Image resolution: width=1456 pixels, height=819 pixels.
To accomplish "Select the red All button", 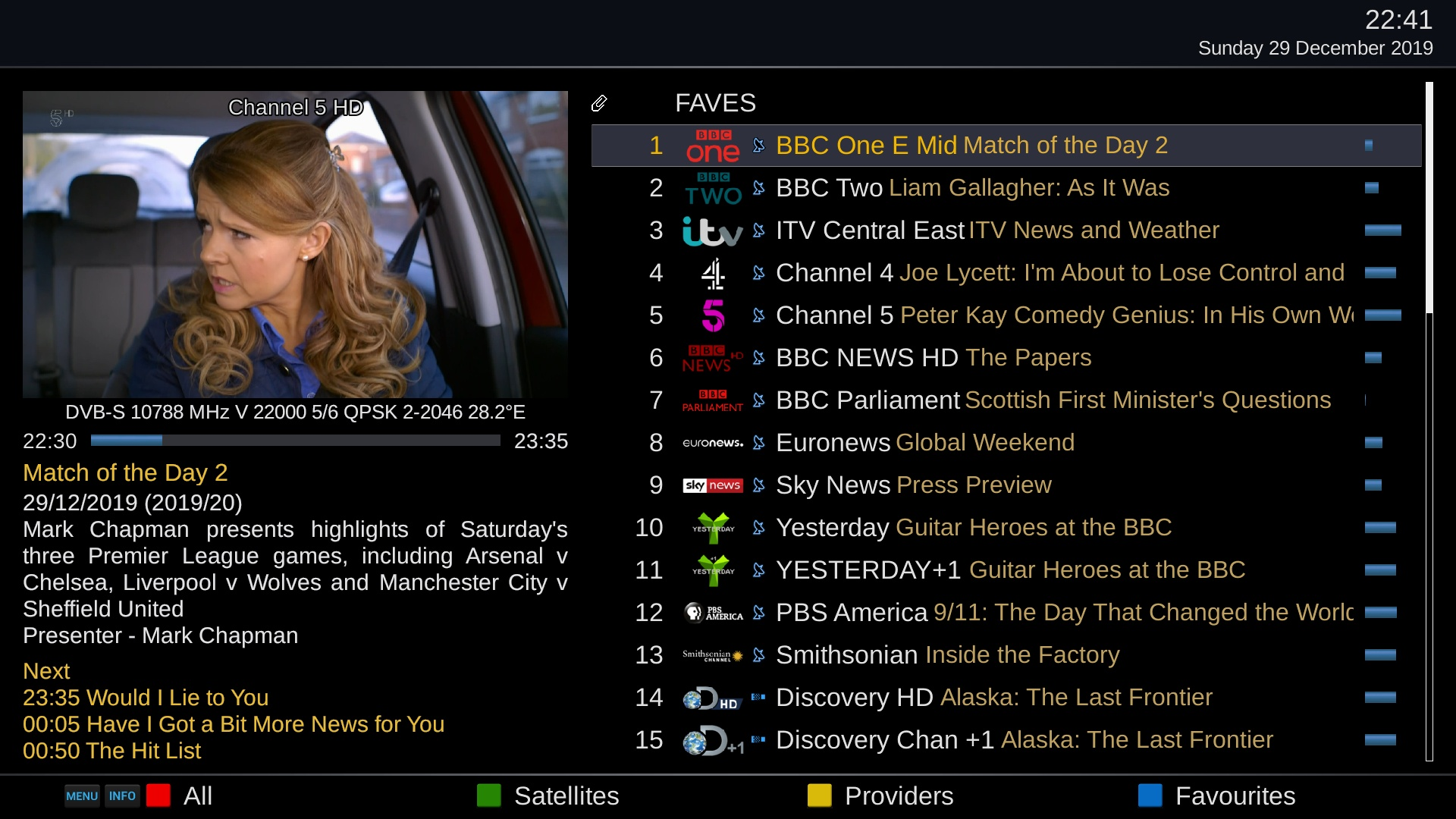I will point(158,795).
